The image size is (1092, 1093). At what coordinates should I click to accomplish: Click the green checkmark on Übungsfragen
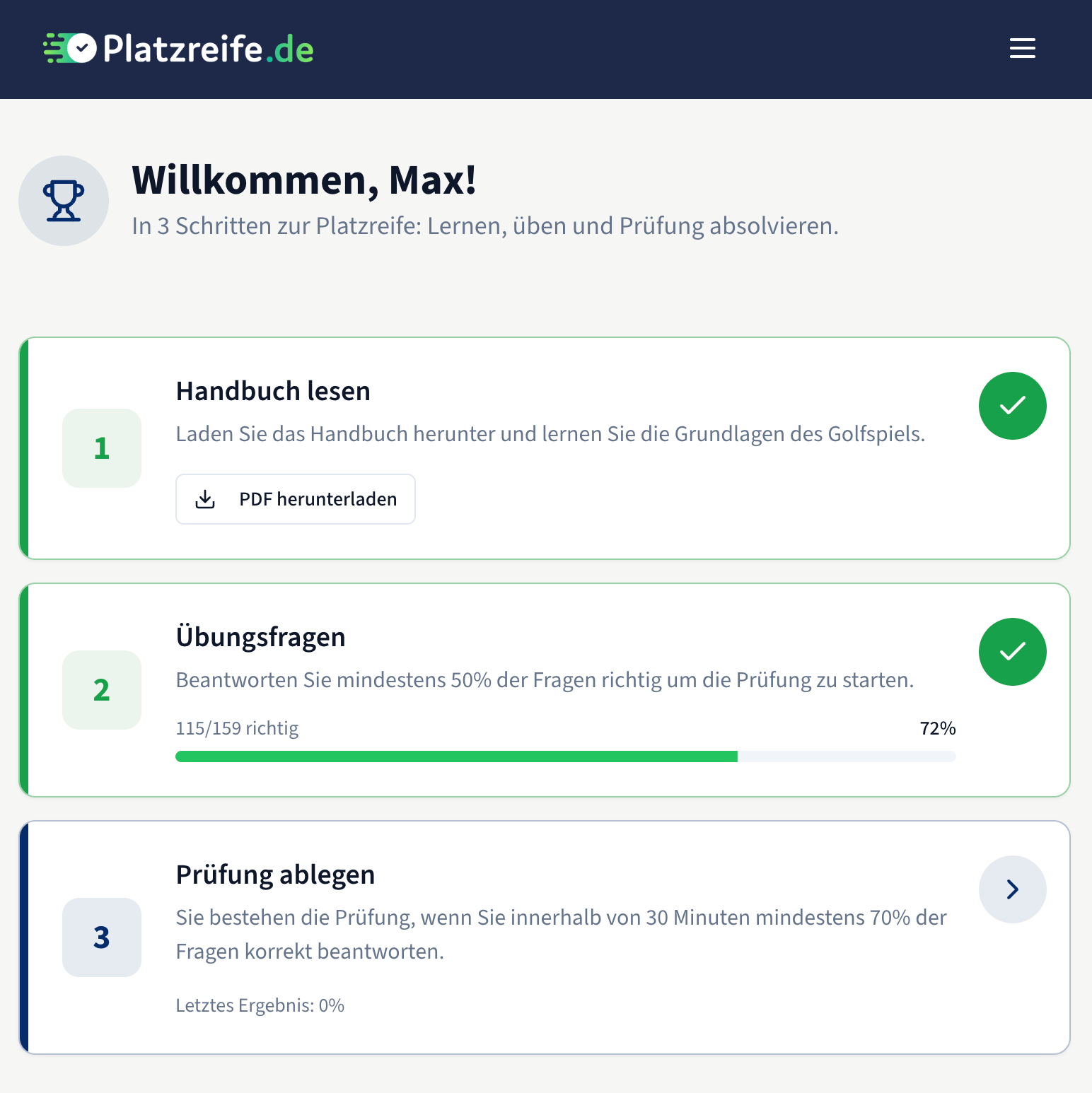pos(1012,652)
